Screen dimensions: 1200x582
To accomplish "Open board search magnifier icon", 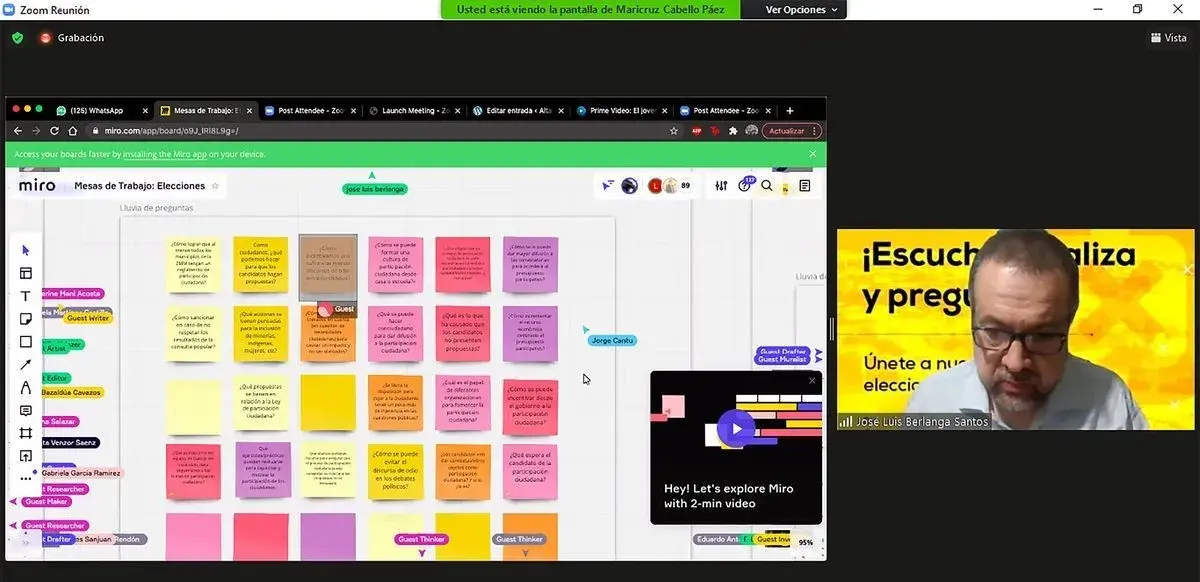I will point(767,186).
